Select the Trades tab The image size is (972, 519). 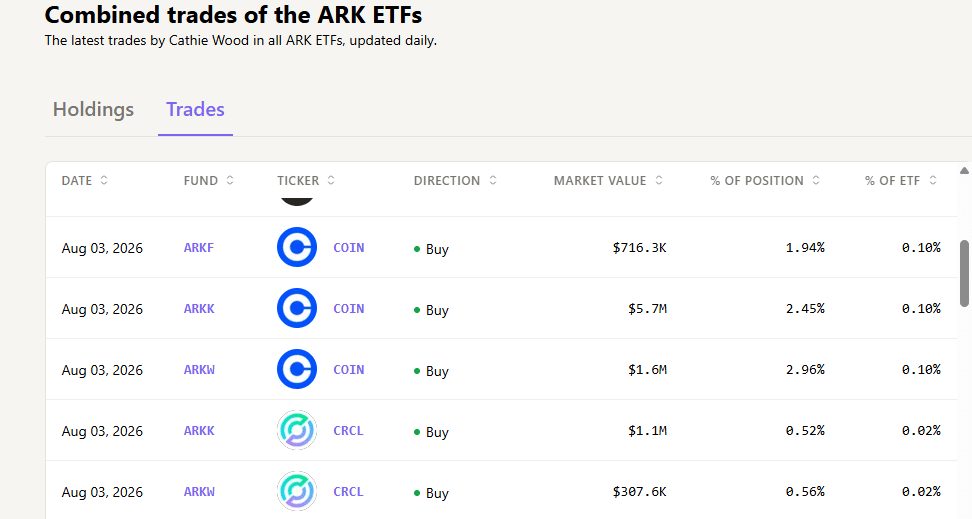tap(195, 109)
